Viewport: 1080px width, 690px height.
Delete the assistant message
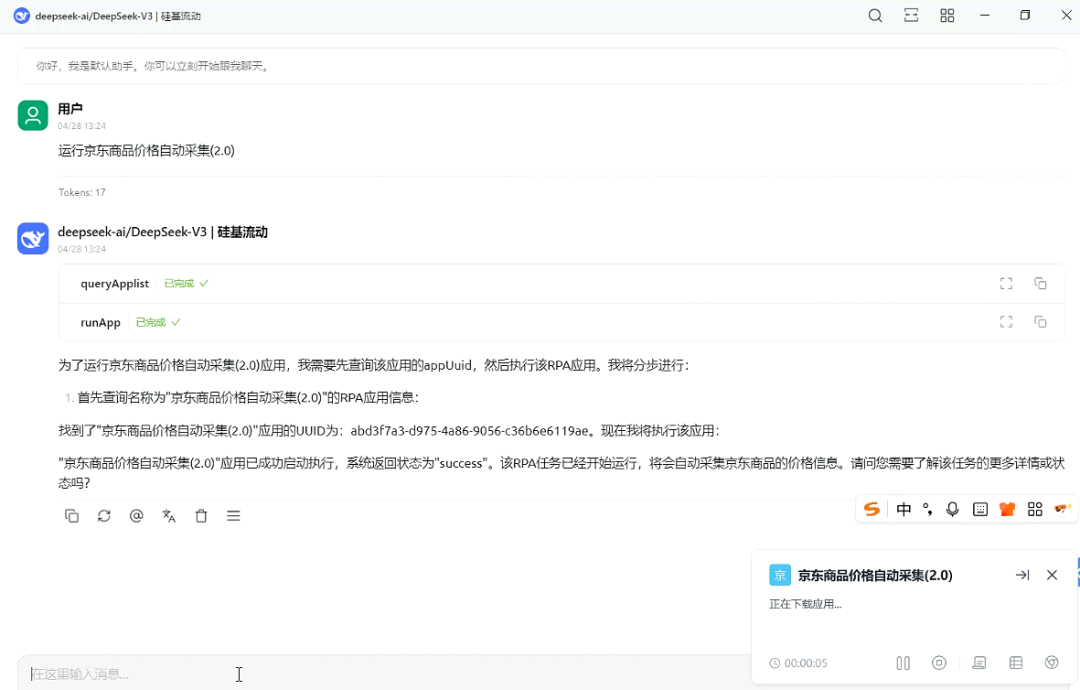(201, 516)
